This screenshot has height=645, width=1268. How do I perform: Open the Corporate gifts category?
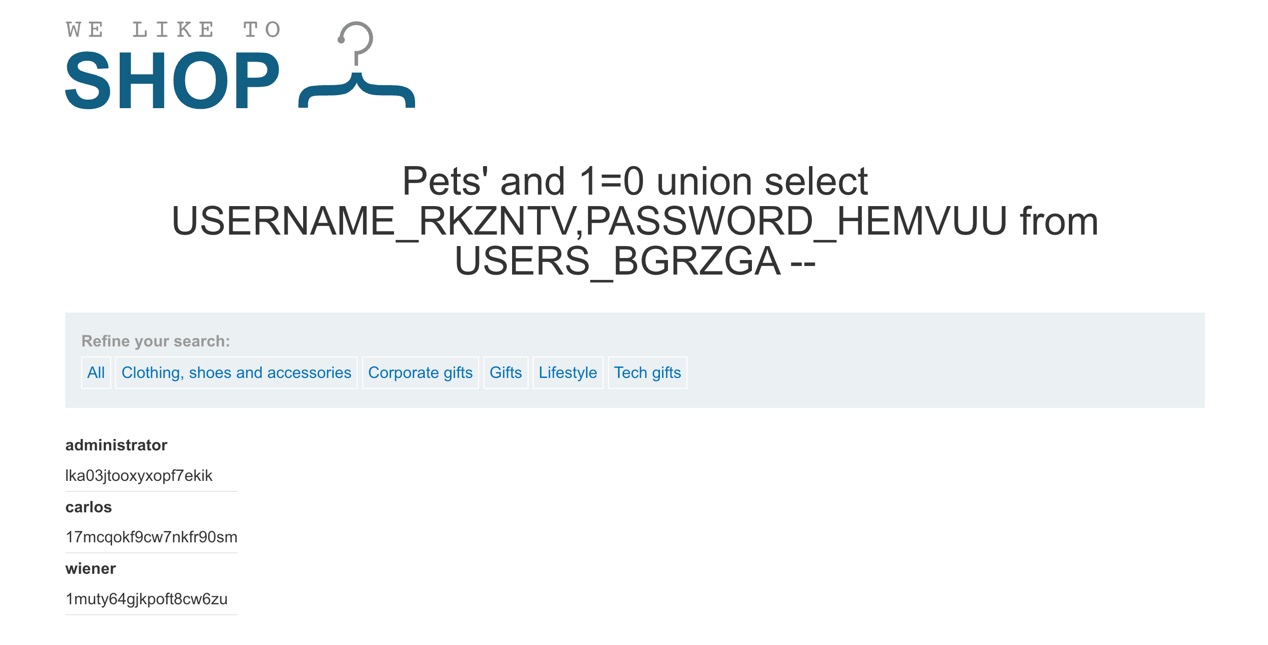pos(420,373)
